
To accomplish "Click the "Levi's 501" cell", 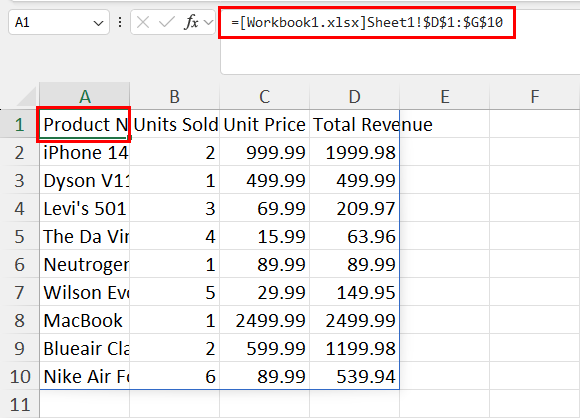I will [x=85, y=208].
